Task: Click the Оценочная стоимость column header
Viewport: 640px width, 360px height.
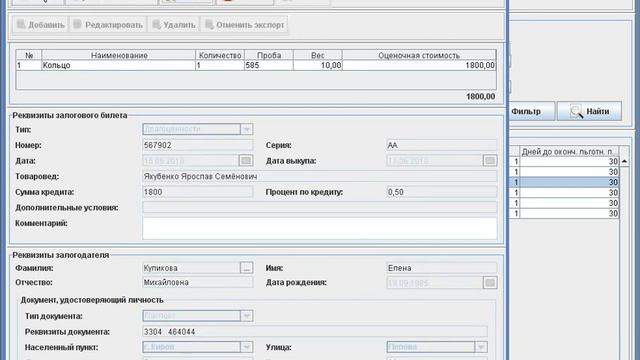Action: [419, 55]
